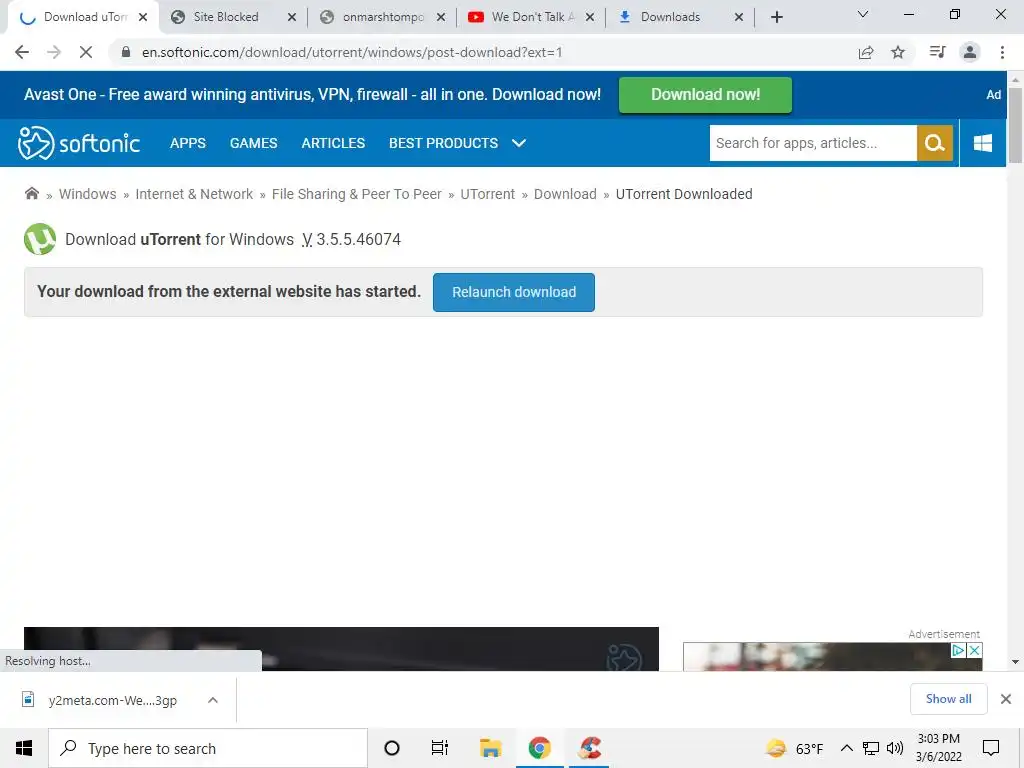
Task: Open the APPS menu
Action: point(187,143)
